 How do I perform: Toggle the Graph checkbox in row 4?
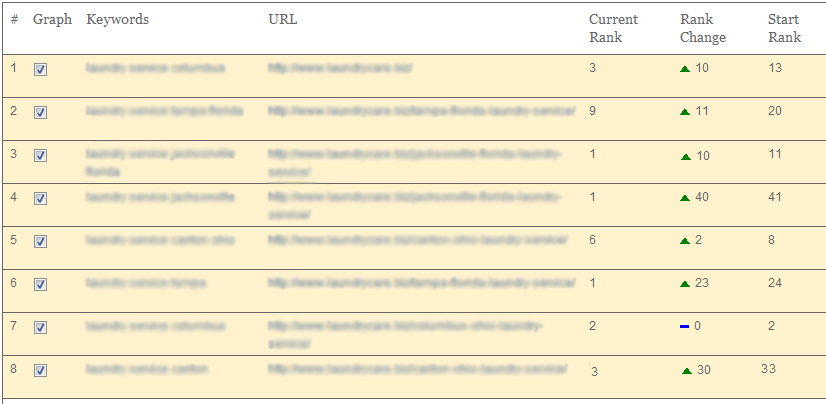click(x=41, y=199)
